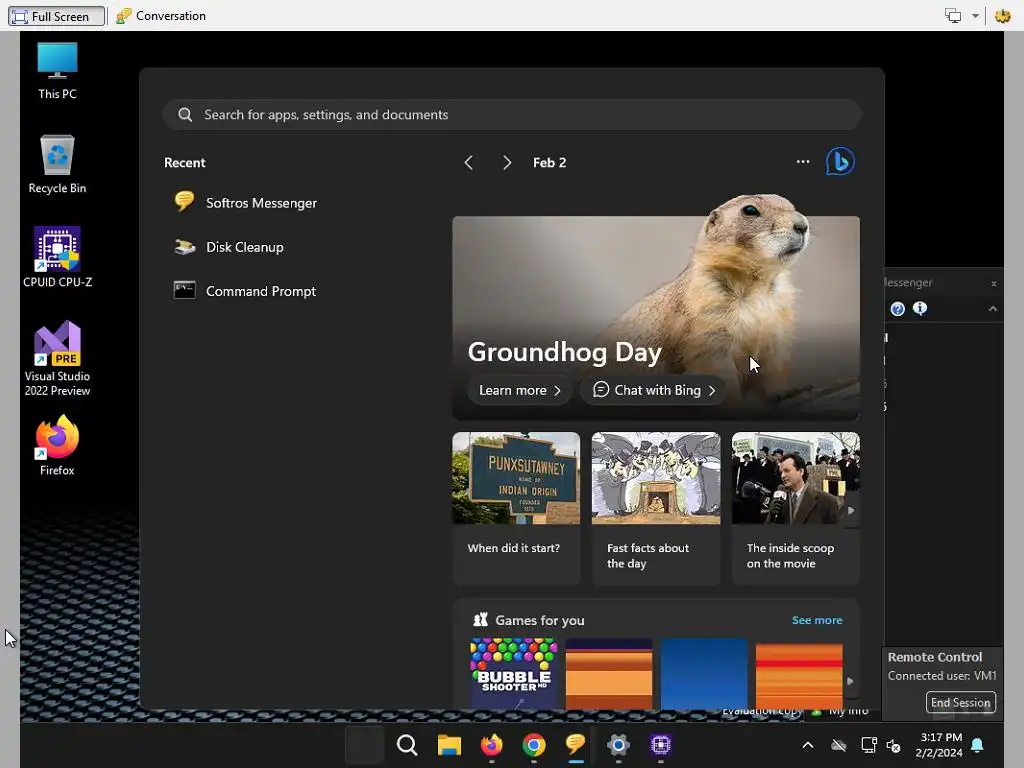This screenshot has width=1024, height=768.
Task: Open Command Prompt from Recent
Action: [x=245, y=291]
